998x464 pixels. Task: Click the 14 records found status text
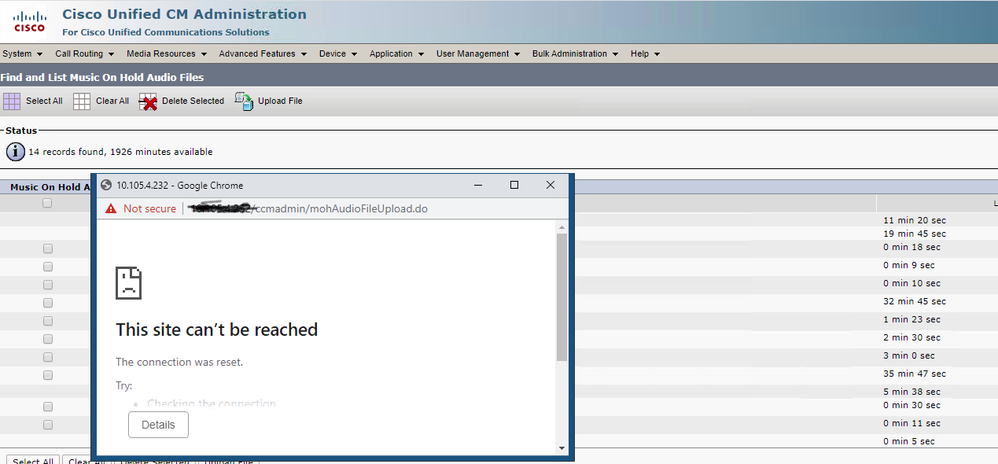coord(121,152)
